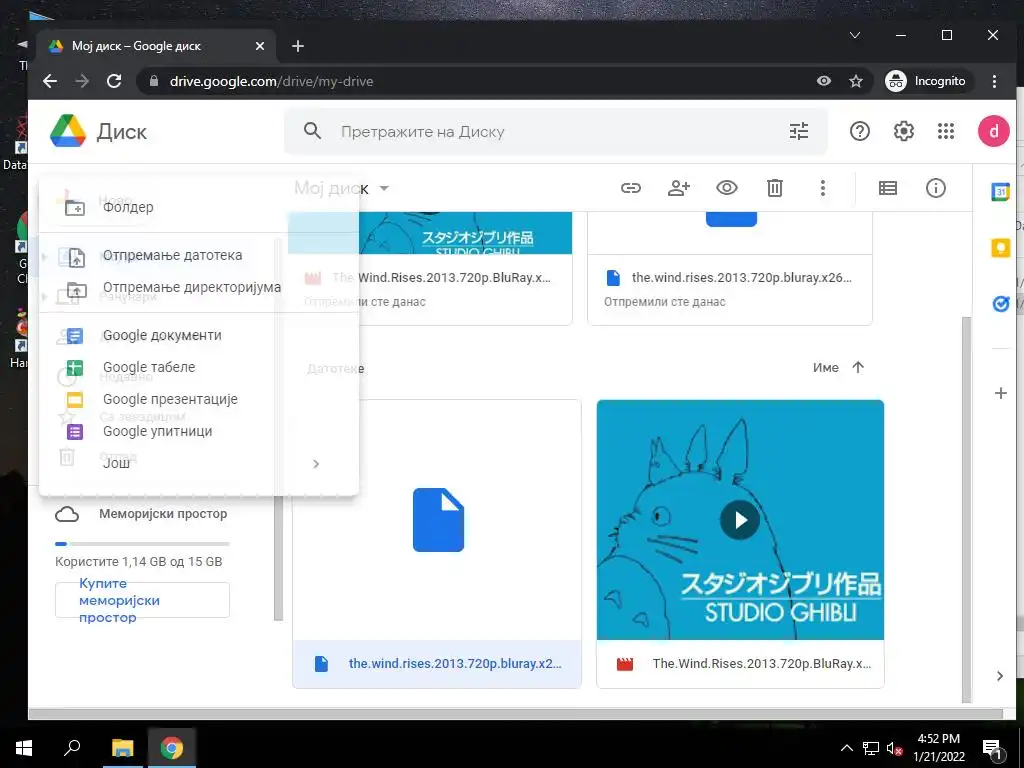Open more actions three dots in toolbar
Screen dimensions: 1024x768
coord(822,189)
